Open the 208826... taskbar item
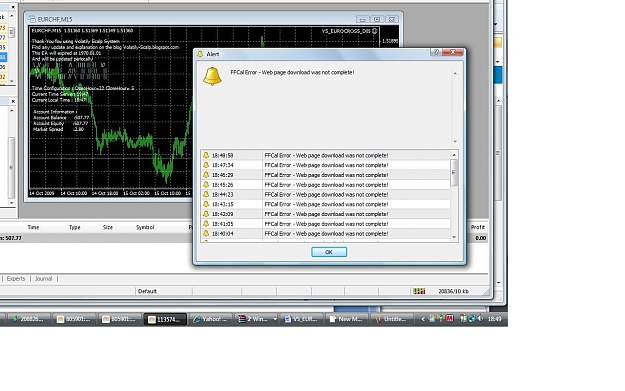The height and width of the screenshot is (391, 625). [x=28, y=319]
